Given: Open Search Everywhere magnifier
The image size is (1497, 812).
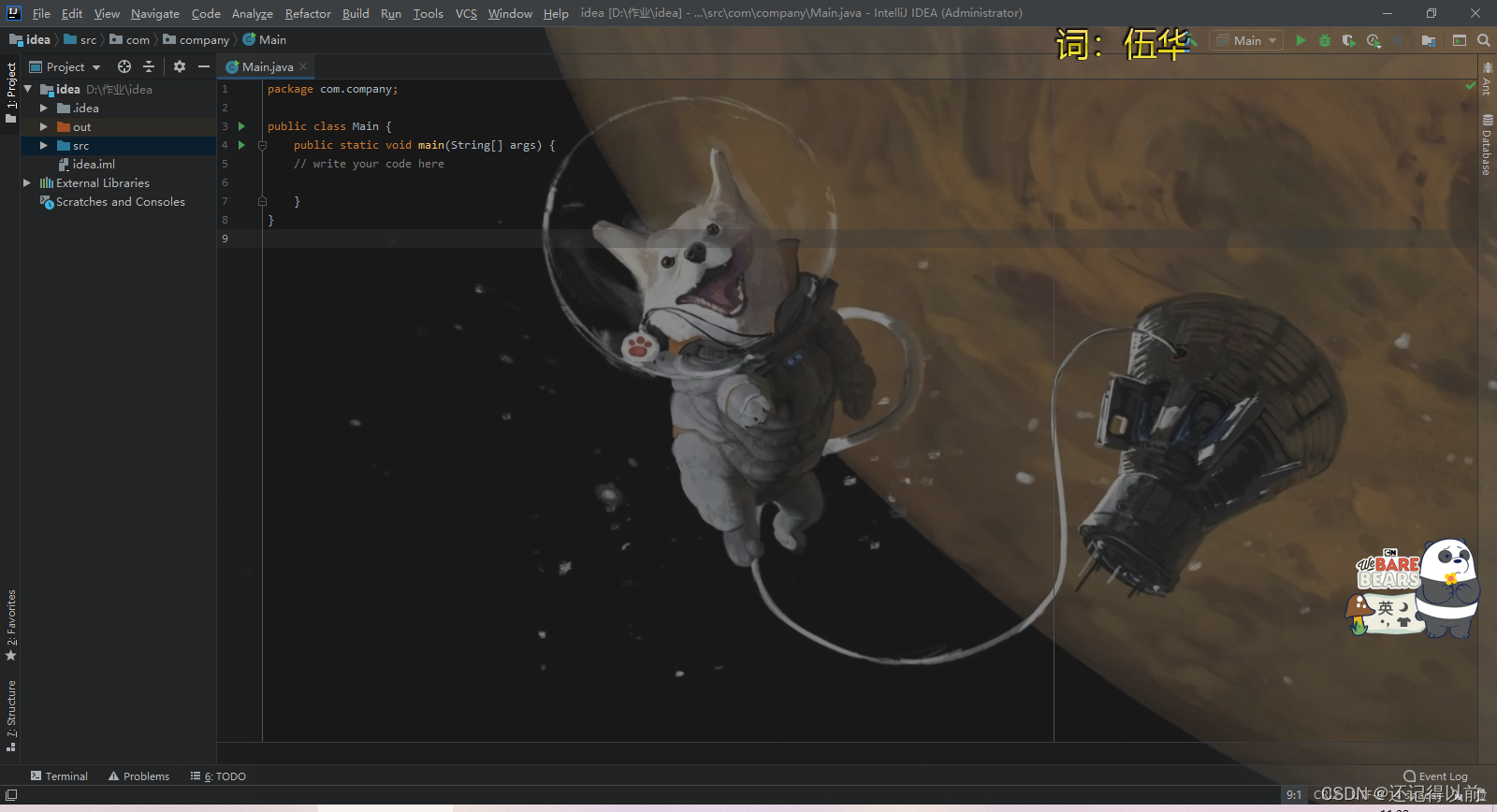Looking at the screenshot, I should [1484, 40].
